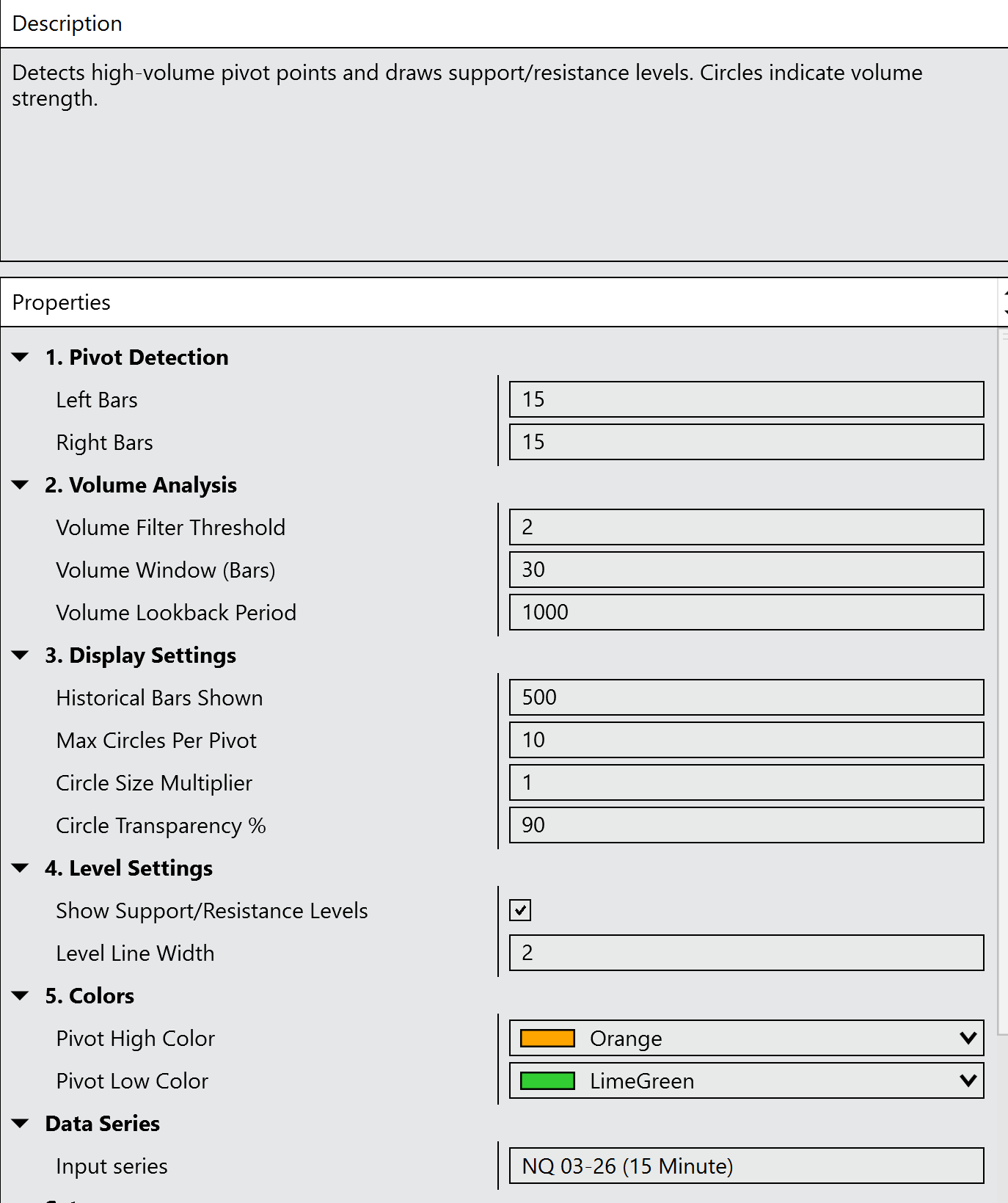The width and height of the screenshot is (1008, 1203).
Task: Open the Pivot Low Color dropdown
Action: pyautogui.click(x=968, y=1080)
